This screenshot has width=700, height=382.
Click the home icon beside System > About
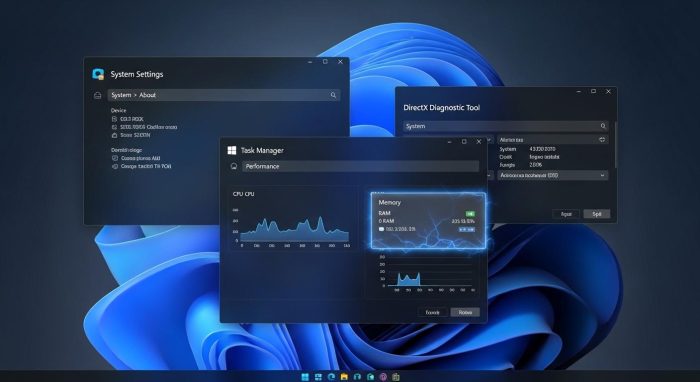[98, 95]
